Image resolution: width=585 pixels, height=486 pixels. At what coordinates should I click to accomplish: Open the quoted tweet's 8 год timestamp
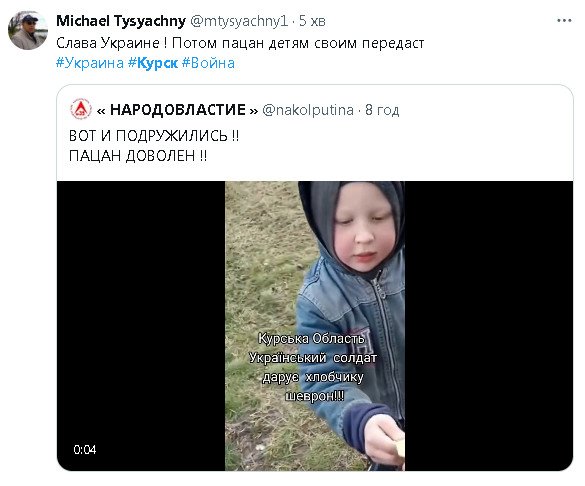[x=382, y=110]
